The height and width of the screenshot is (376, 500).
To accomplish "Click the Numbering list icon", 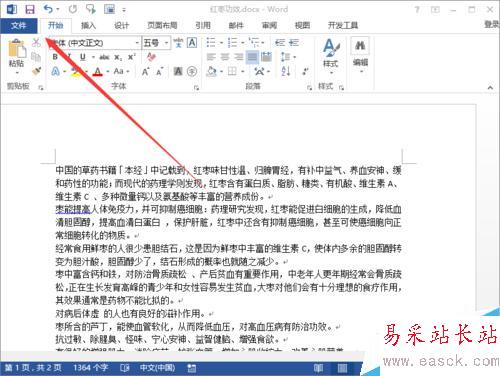I will 232,43.
